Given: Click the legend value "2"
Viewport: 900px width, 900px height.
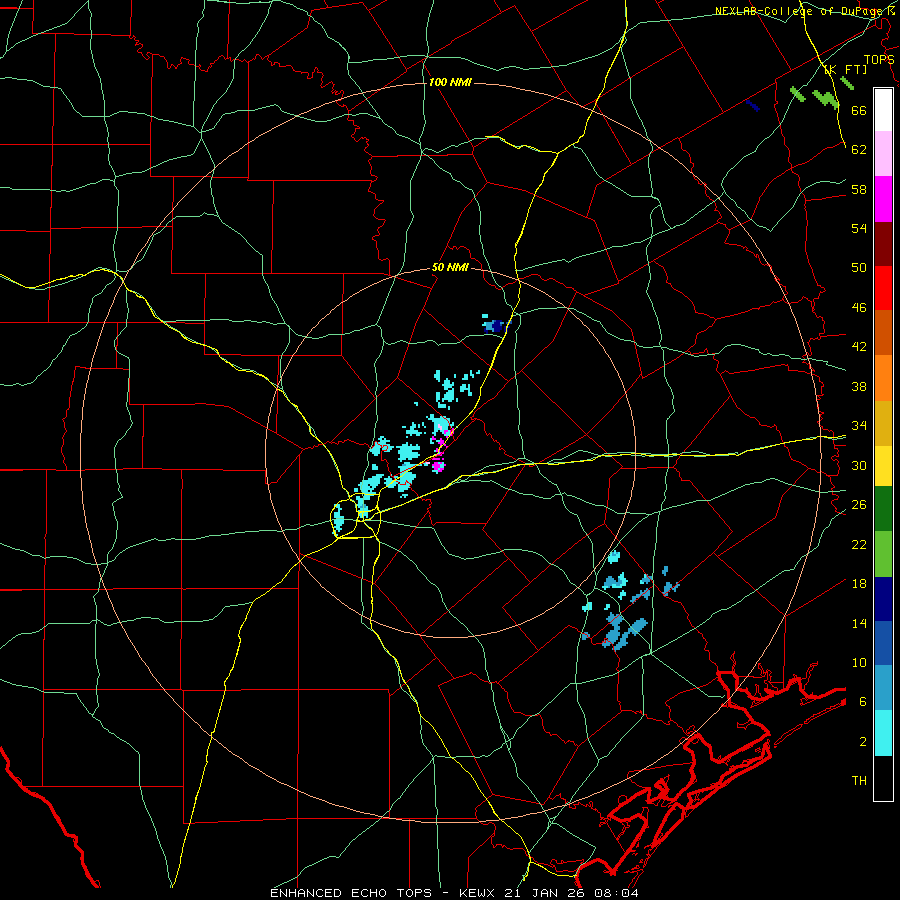Looking at the screenshot, I should (862, 742).
